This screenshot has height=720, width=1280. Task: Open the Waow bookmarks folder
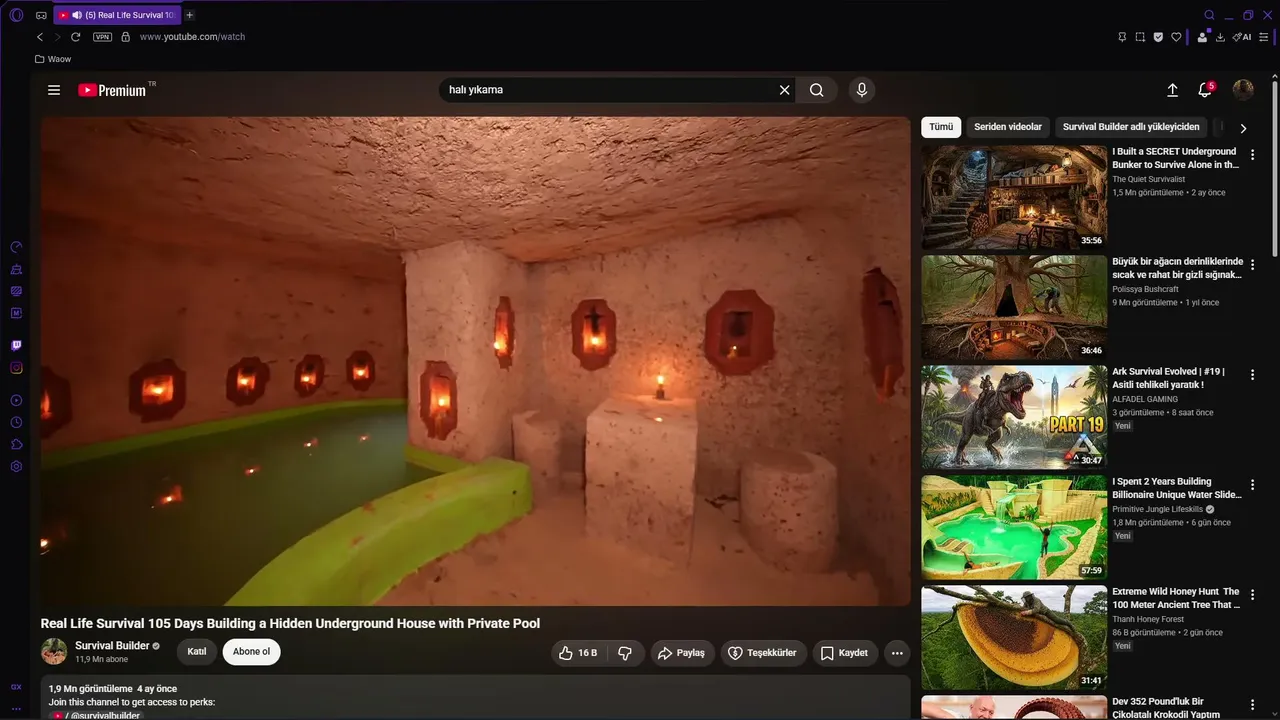point(53,59)
